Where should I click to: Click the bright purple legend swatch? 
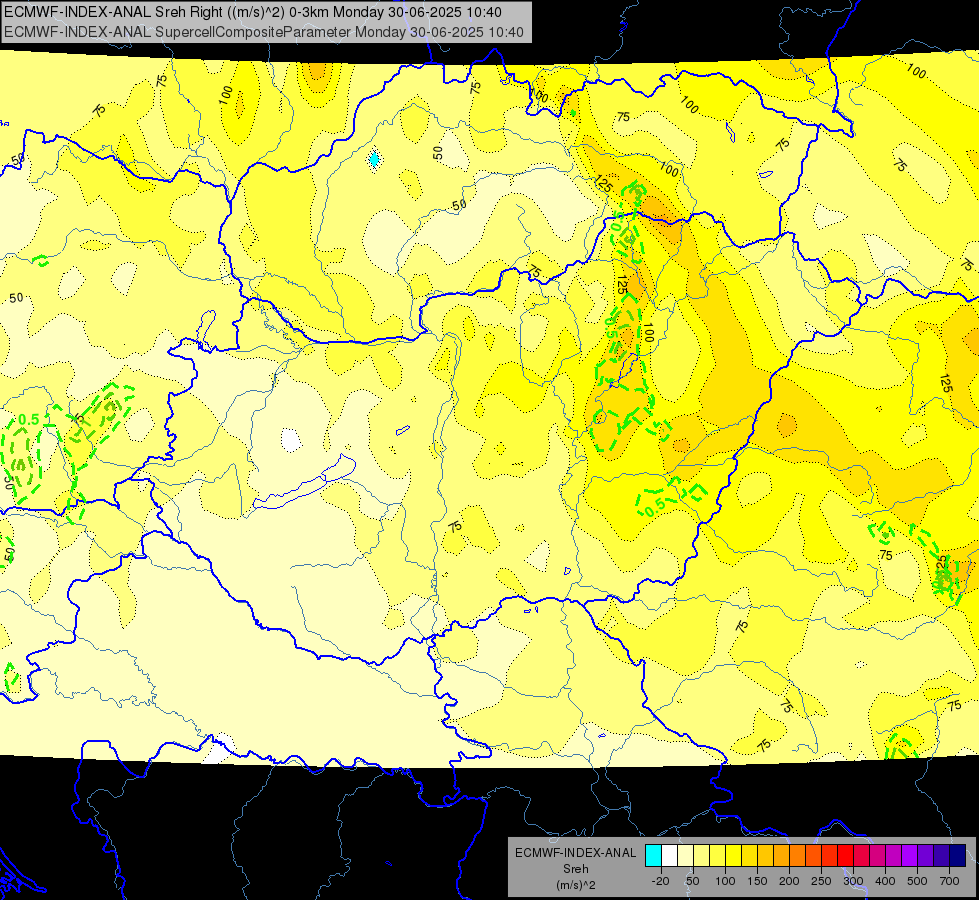point(910,856)
